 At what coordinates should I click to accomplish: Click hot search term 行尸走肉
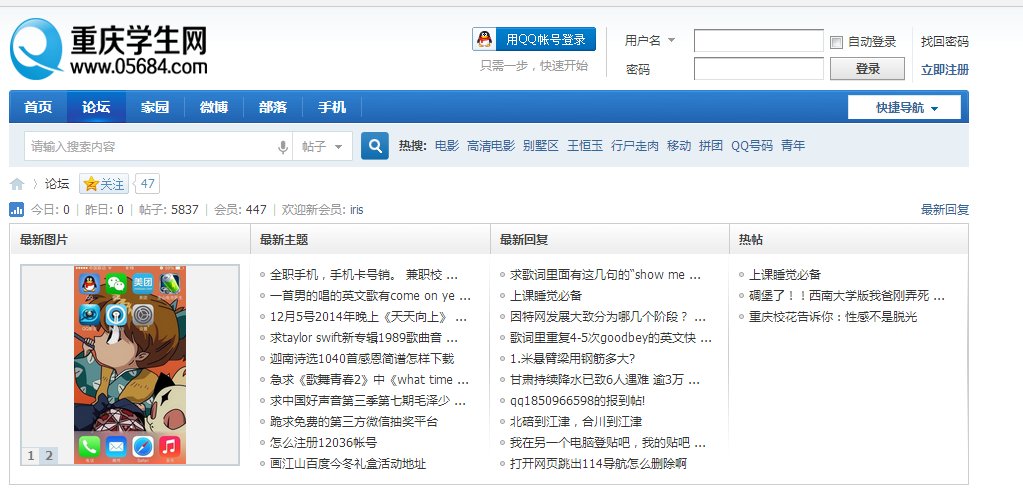pyautogui.click(x=635, y=145)
